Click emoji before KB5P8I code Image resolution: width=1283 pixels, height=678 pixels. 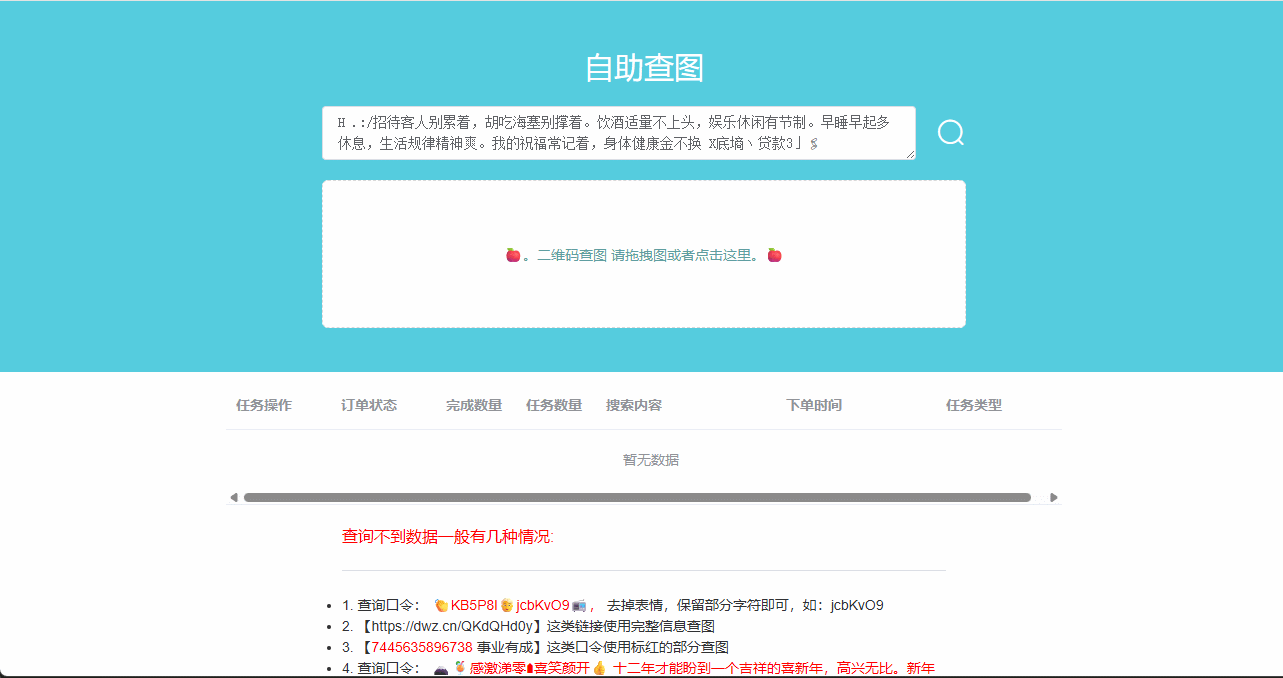pos(441,605)
